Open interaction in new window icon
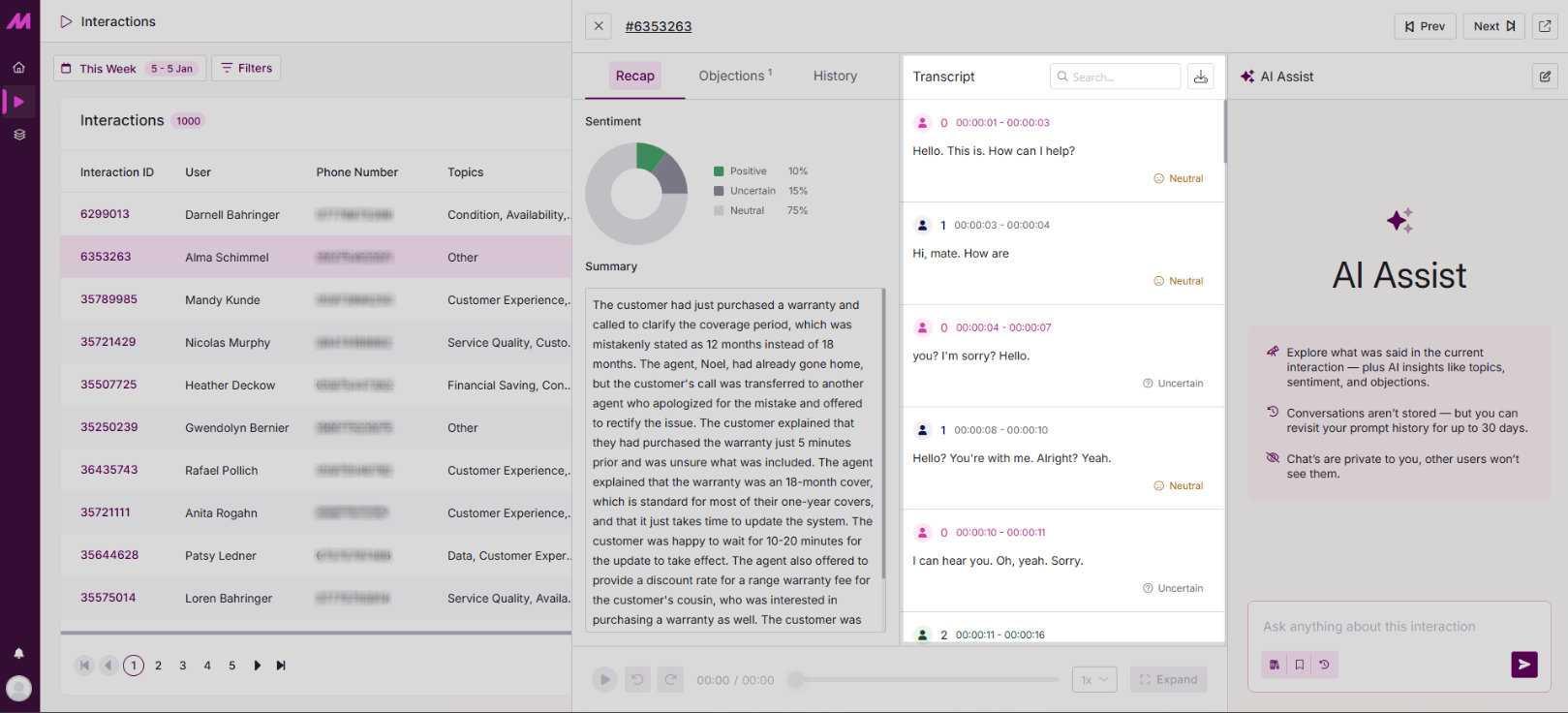Screen dimensions: 1568x713 click(1545, 26)
